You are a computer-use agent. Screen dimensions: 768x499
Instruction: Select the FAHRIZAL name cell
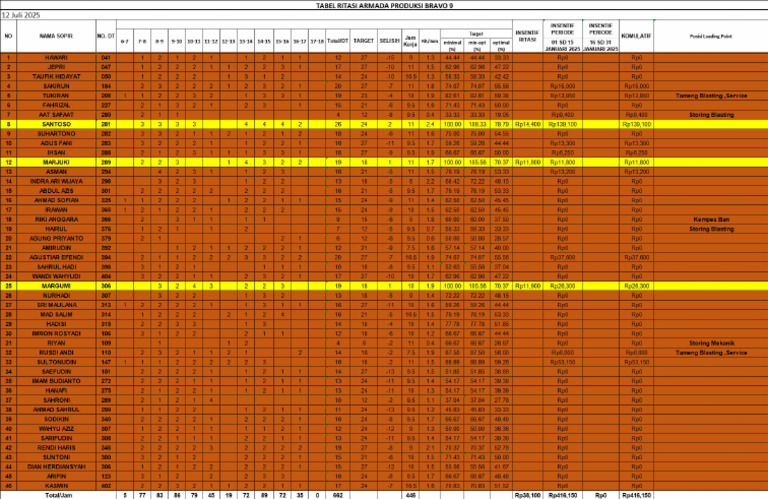pos(56,105)
